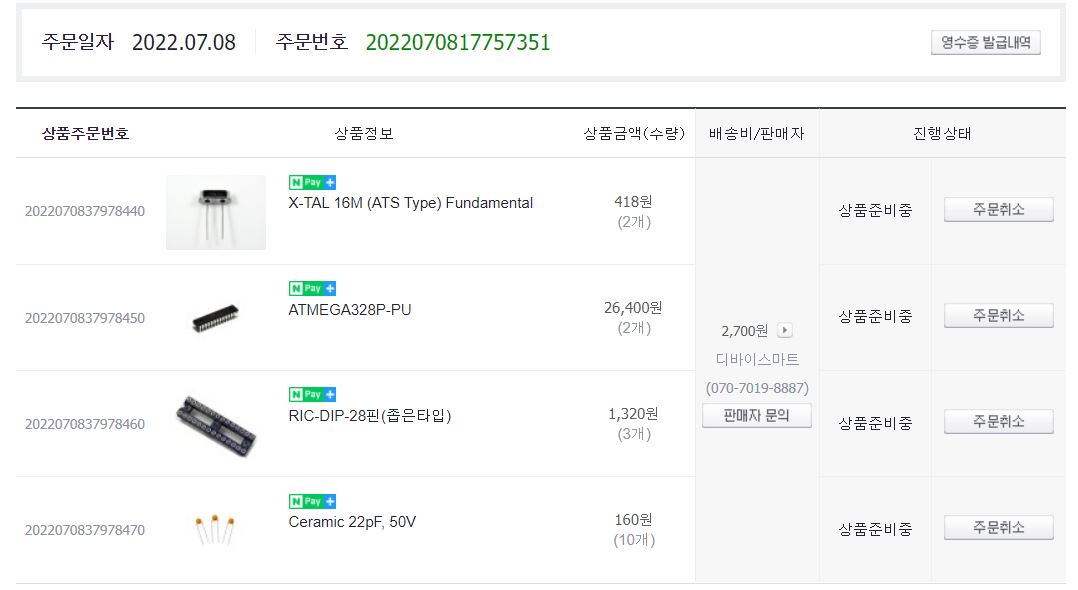Cancel order for ATMEGA328P-PU item
This screenshot has width=1078, height=590.
click(998, 316)
